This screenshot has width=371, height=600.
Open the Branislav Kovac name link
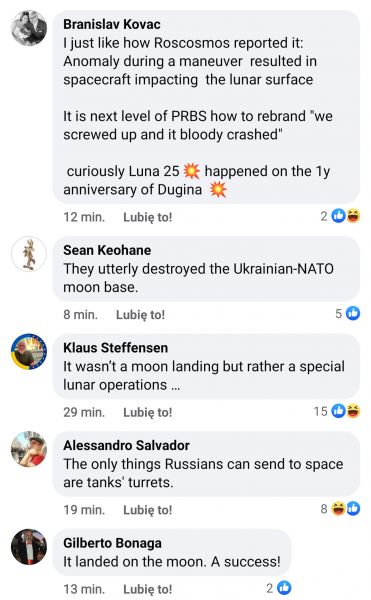(112, 24)
